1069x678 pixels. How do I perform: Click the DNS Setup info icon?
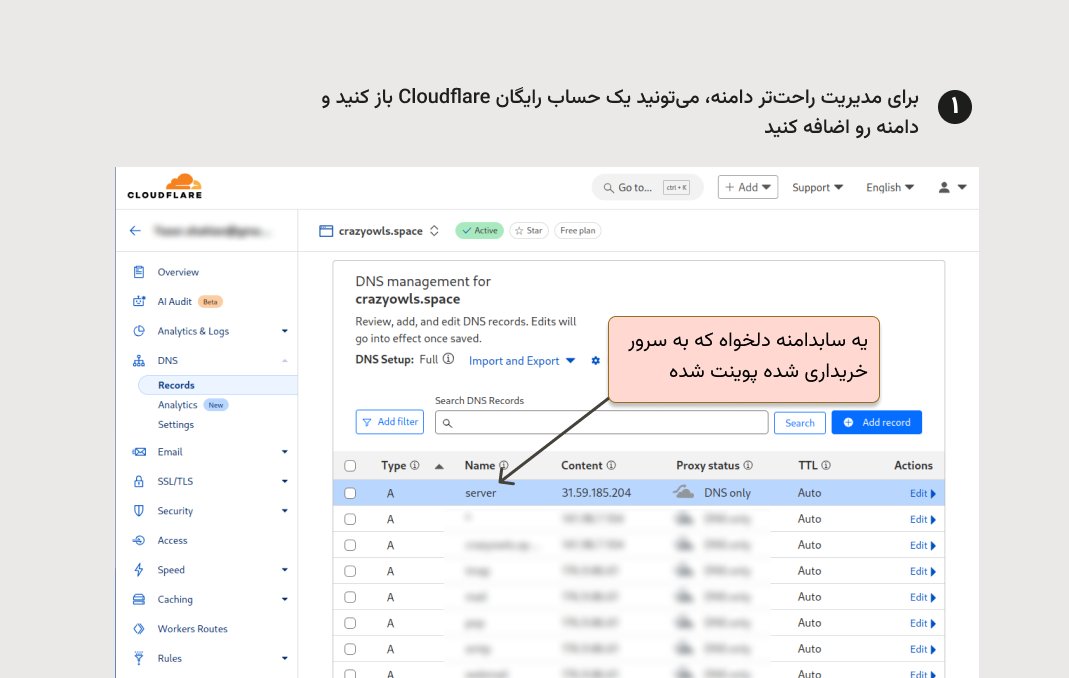click(x=448, y=359)
